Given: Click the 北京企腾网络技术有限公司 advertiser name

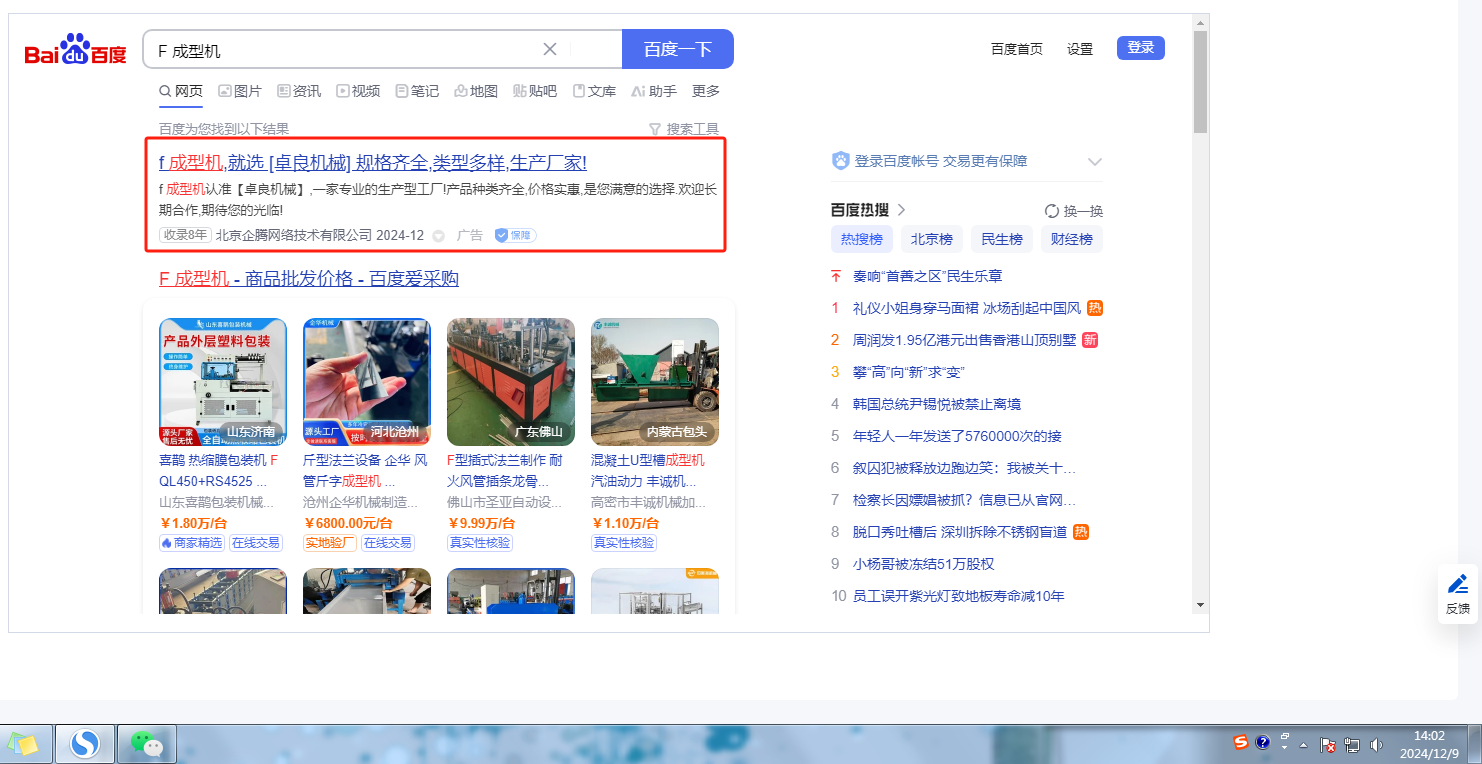Looking at the screenshot, I should pyautogui.click(x=294, y=236).
